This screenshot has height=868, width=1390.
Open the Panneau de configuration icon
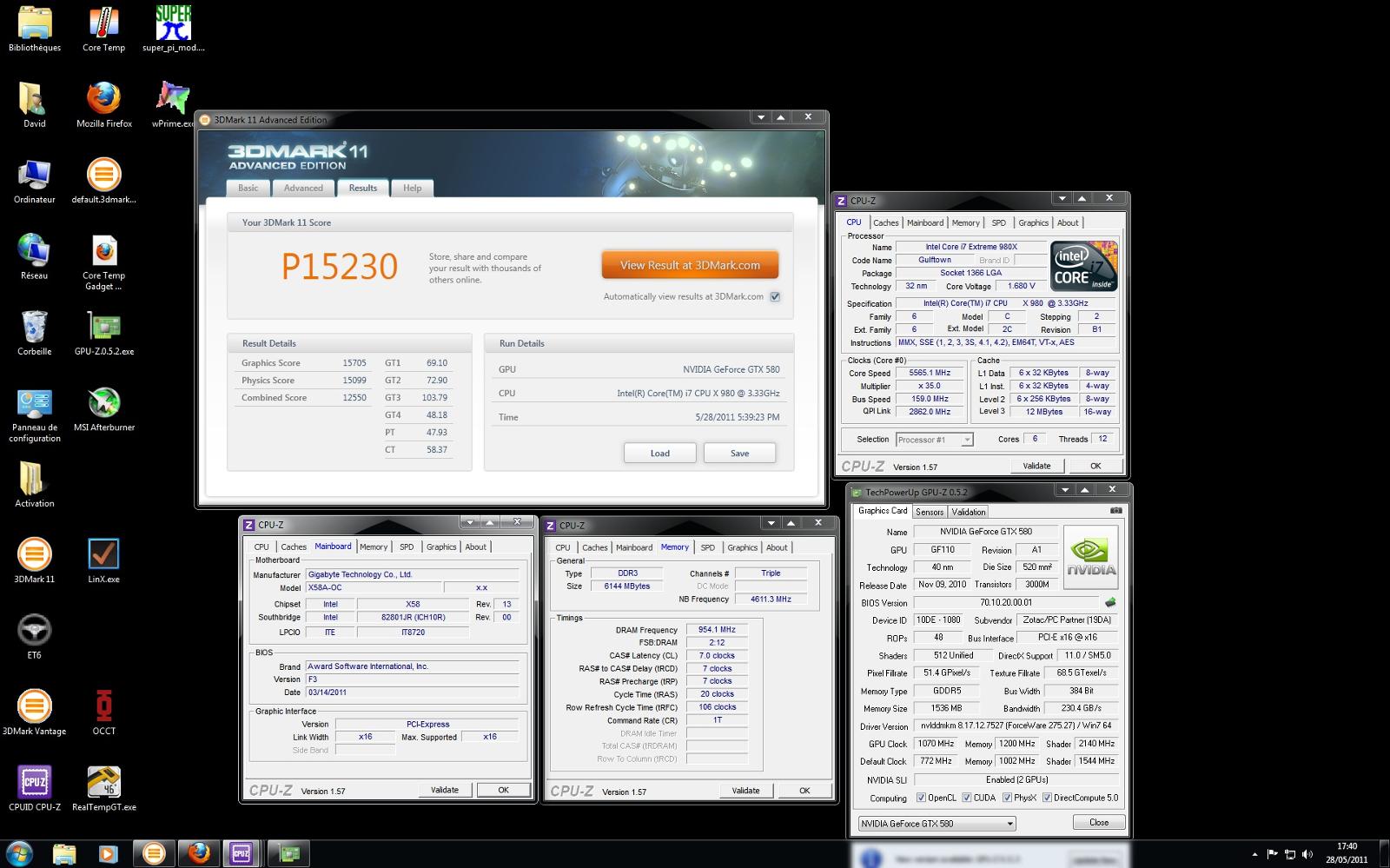coord(35,414)
